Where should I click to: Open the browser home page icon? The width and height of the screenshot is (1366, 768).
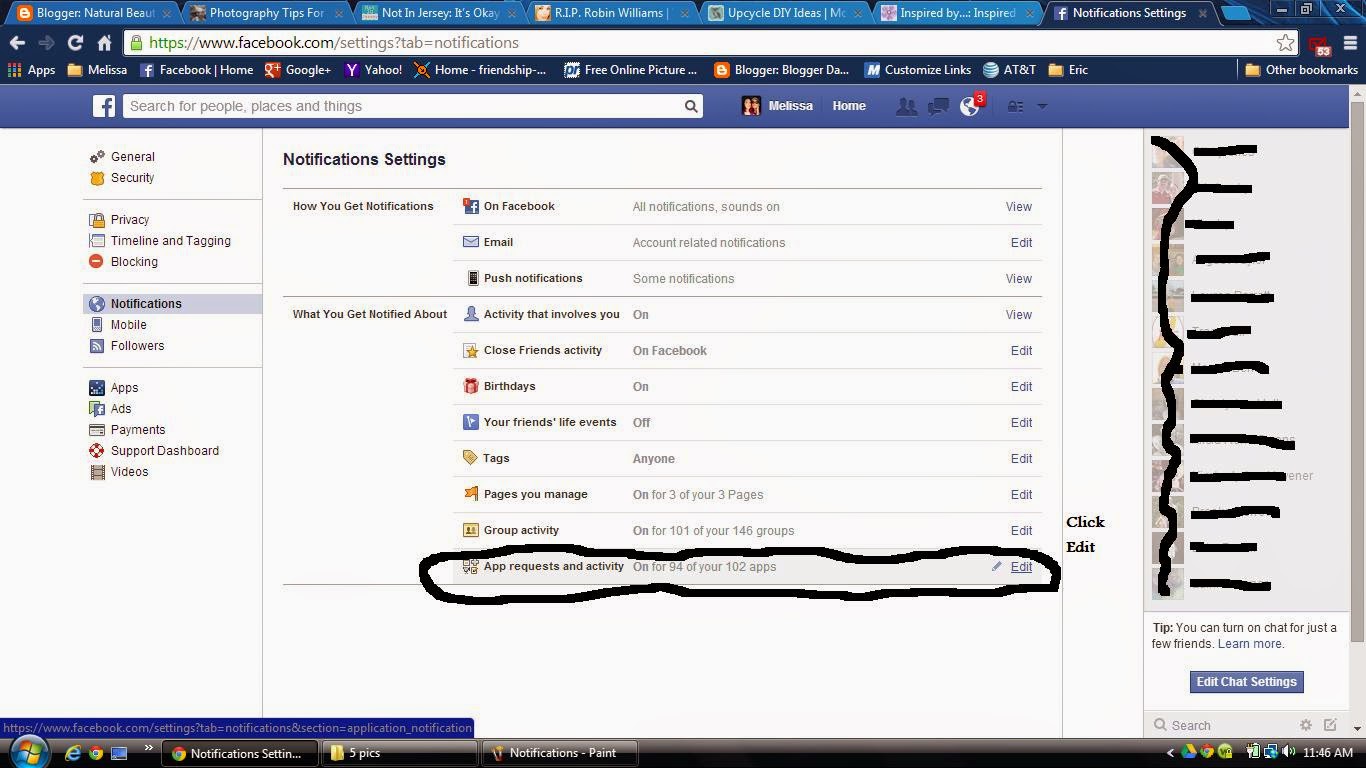(x=104, y=43)
